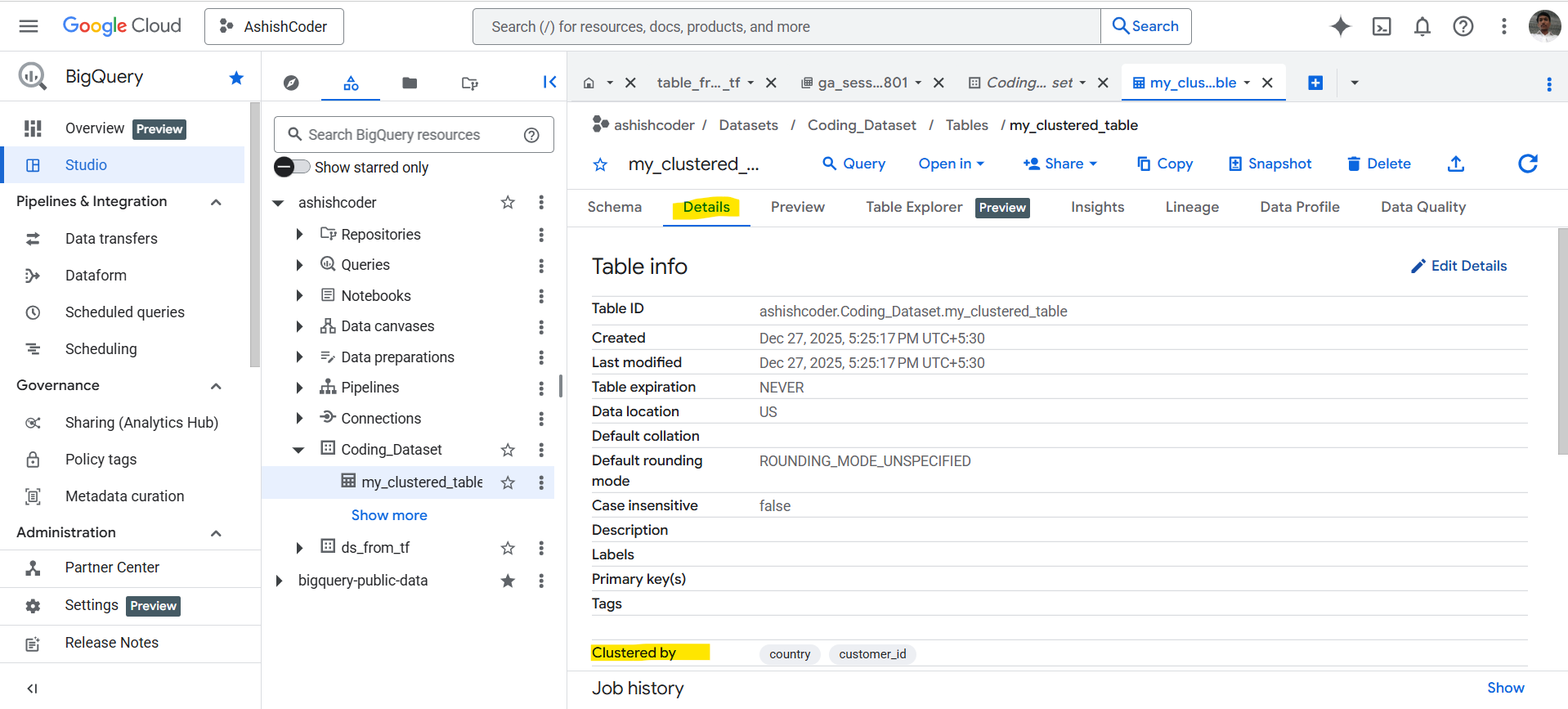Click the Delete table button
This screenshot has height=709, width=1568.
point(1378,164)
